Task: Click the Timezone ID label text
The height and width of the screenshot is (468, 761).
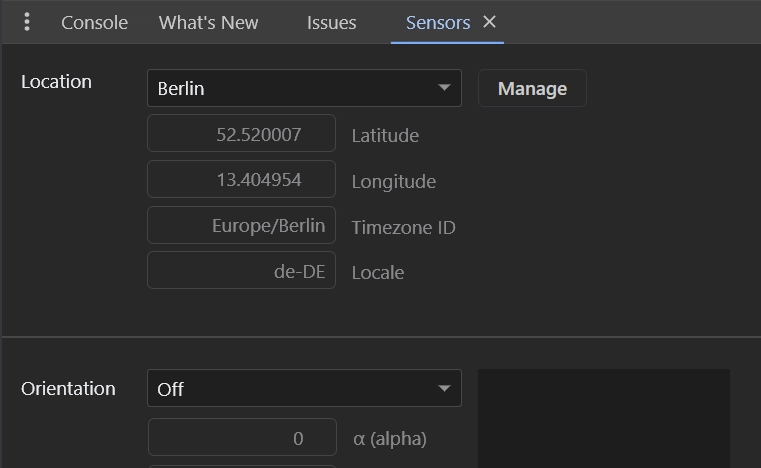Action: point(403,227)
